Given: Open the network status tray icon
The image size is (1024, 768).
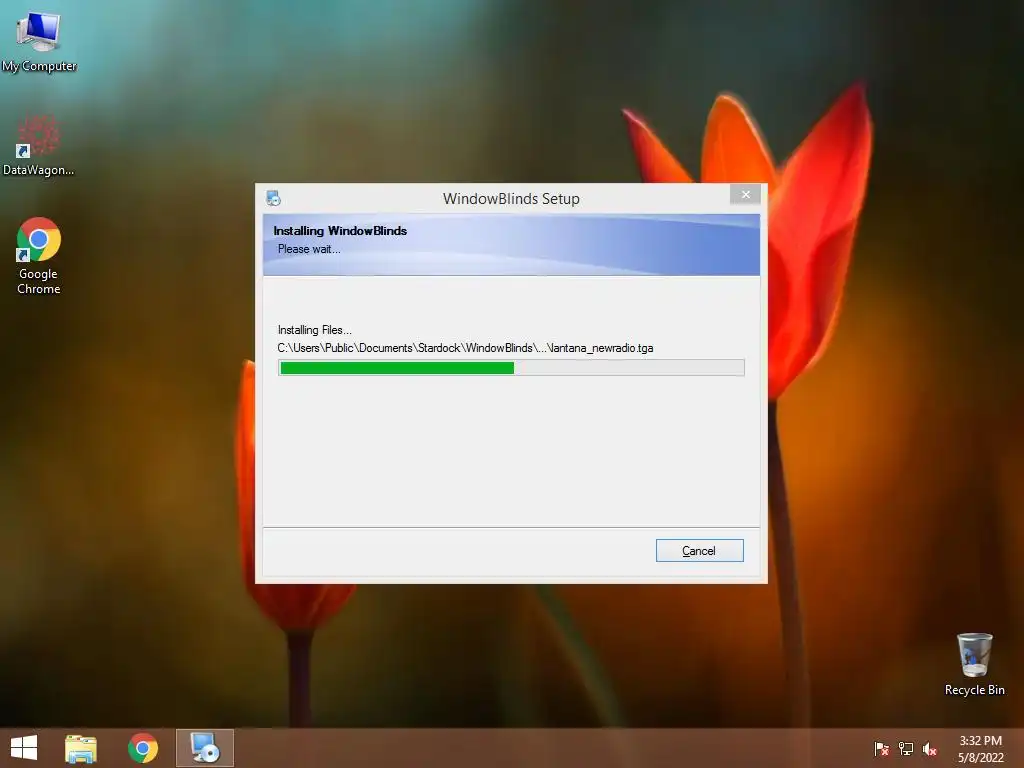Looking at the screenshot, I should coord(906,748).
